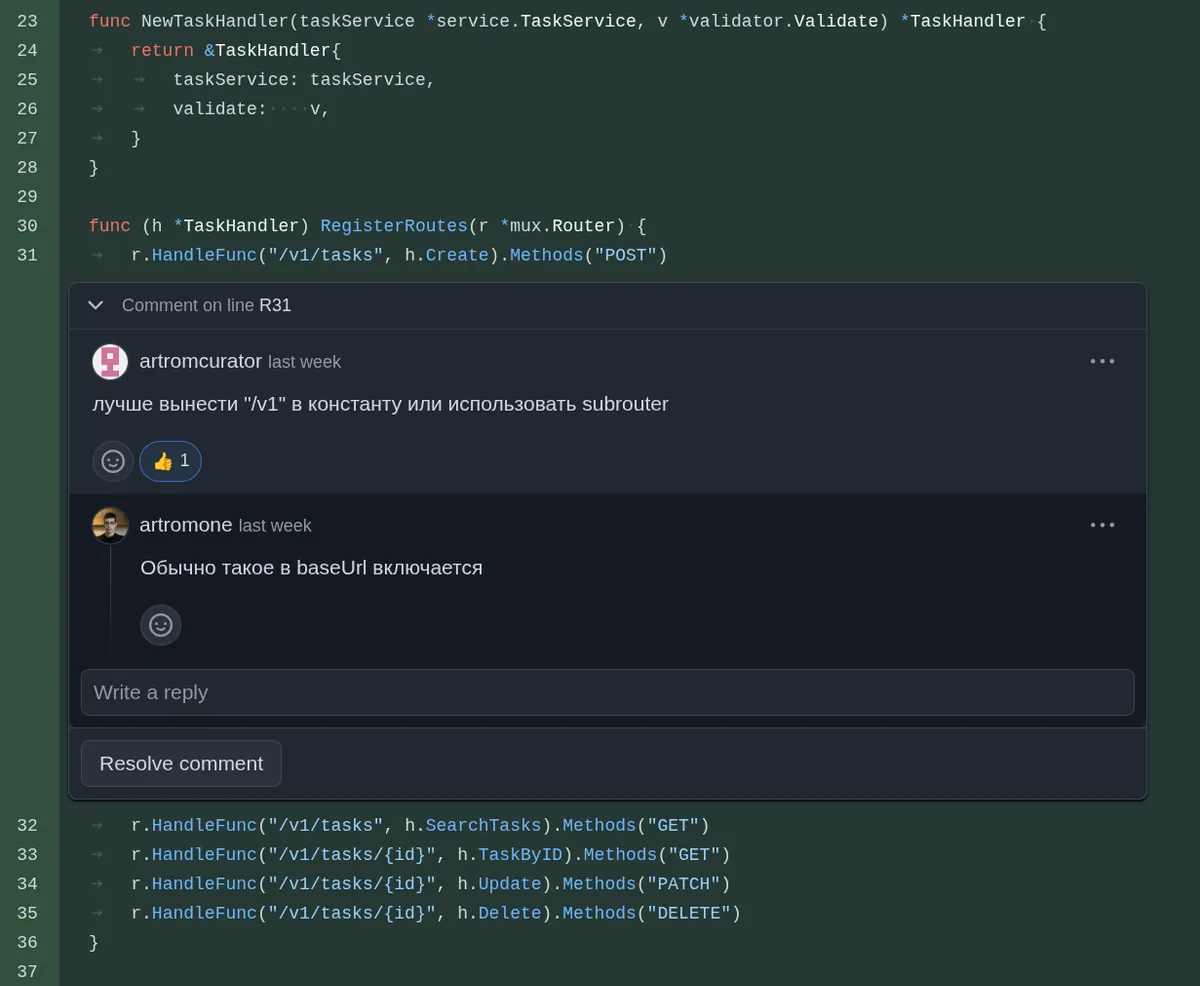Select line number 30 in the gutter
Screen dimensions: 1200x986
point(27,226)
